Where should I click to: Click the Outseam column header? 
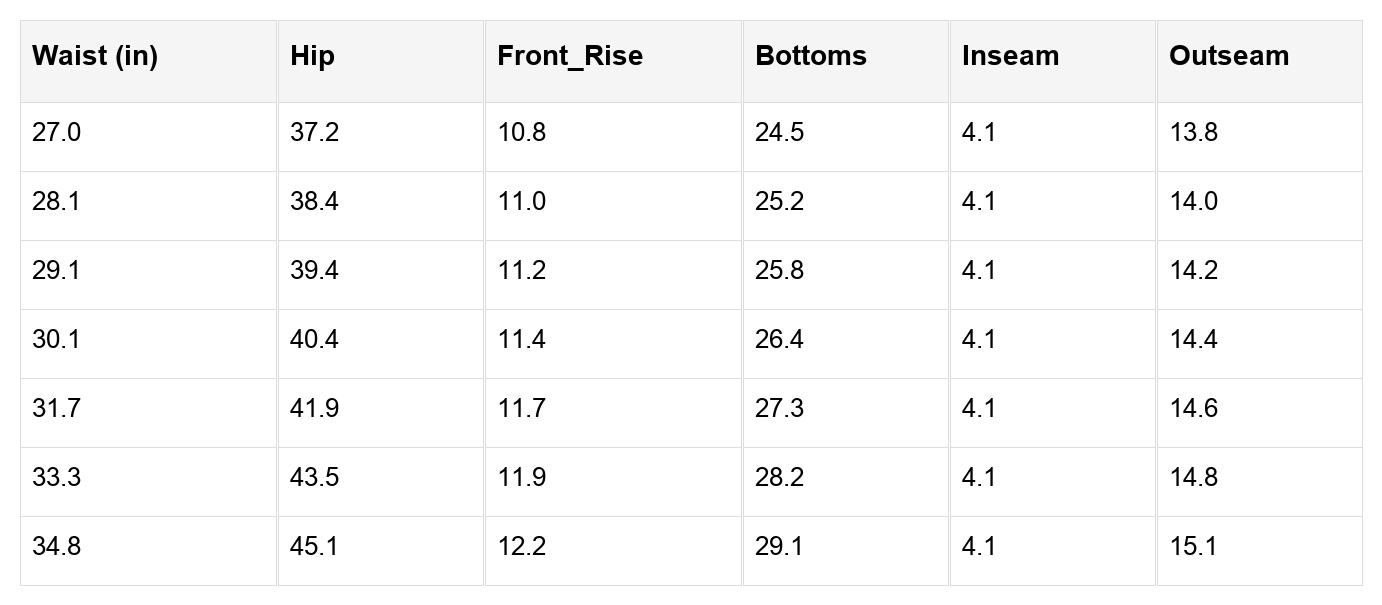[x=1260, y=61]
